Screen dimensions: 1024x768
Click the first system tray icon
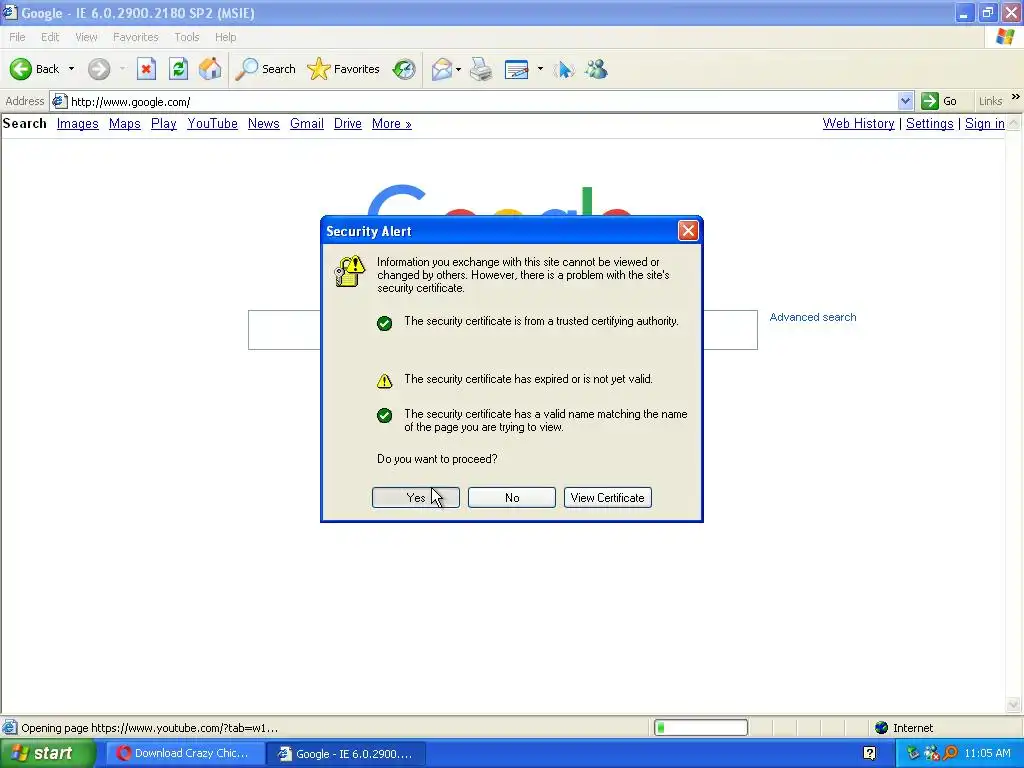pyautogui.click(x=912, y=753)
